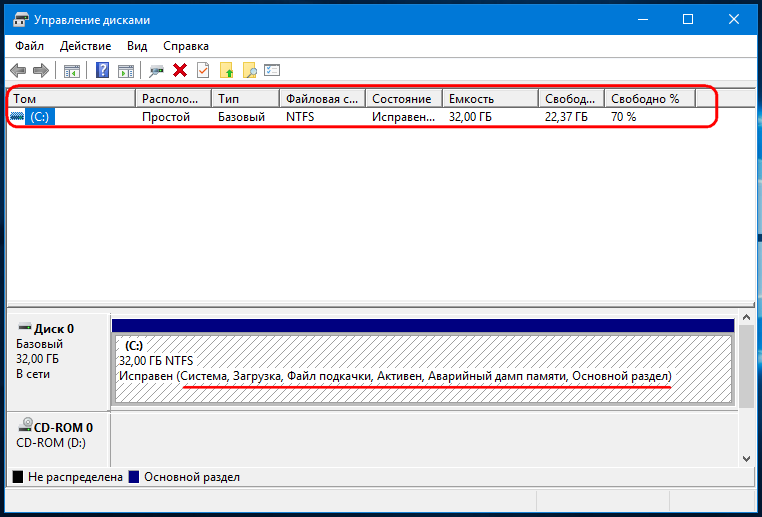Click the disk connect/rescan drive icon
This screenshot has height=517, width=762.
156,71
